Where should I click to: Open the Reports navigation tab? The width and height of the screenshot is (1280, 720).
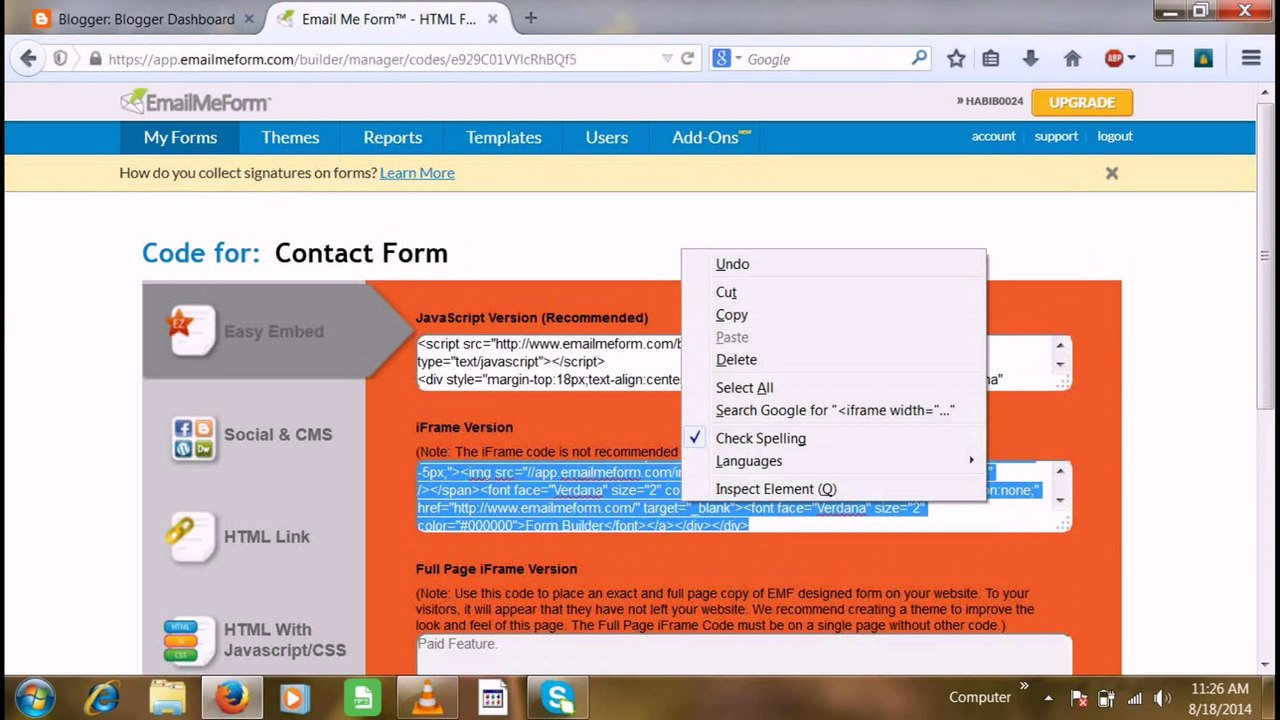click(392, 137)
